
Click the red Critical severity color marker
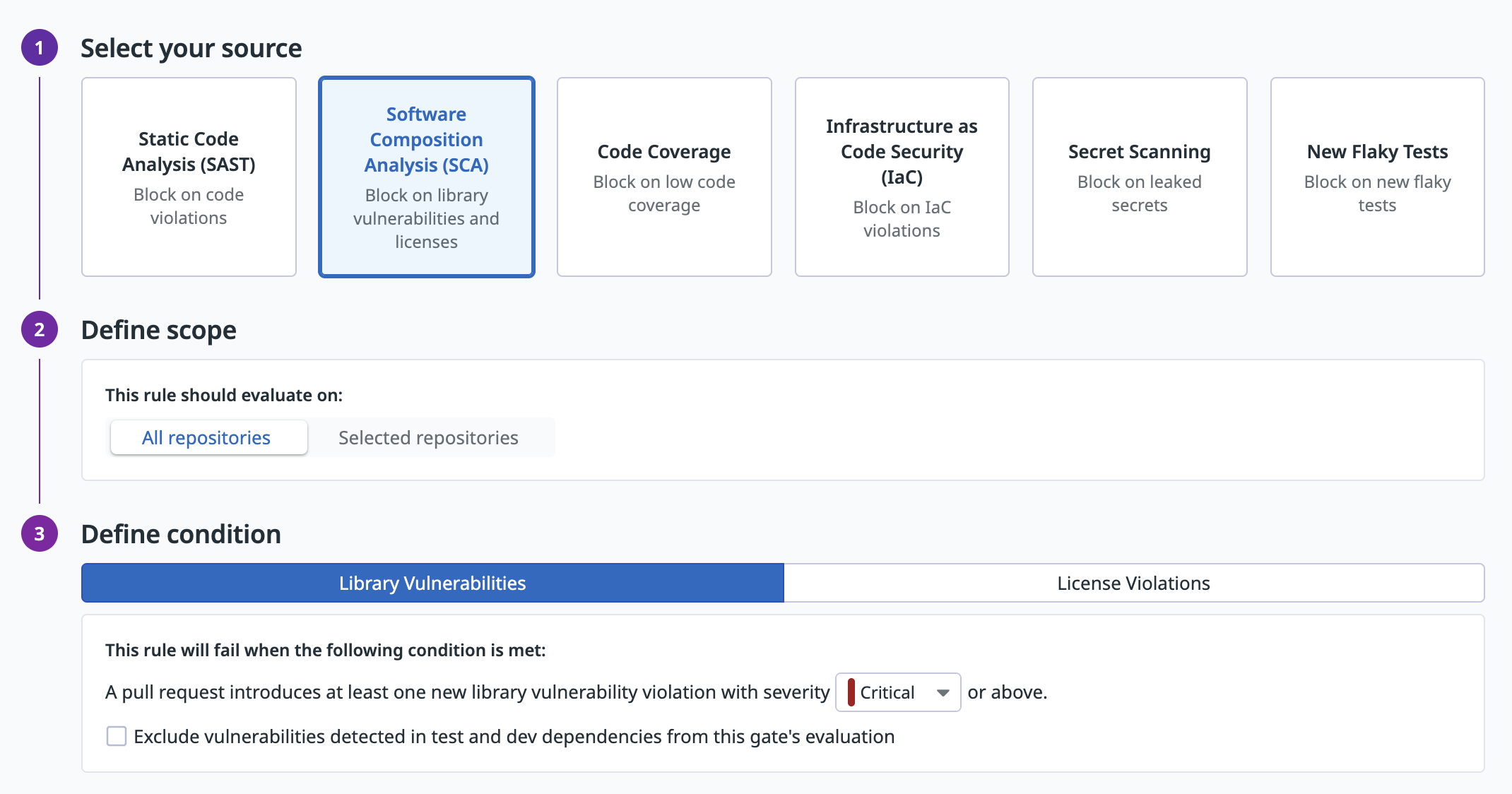tap(851, 692)
